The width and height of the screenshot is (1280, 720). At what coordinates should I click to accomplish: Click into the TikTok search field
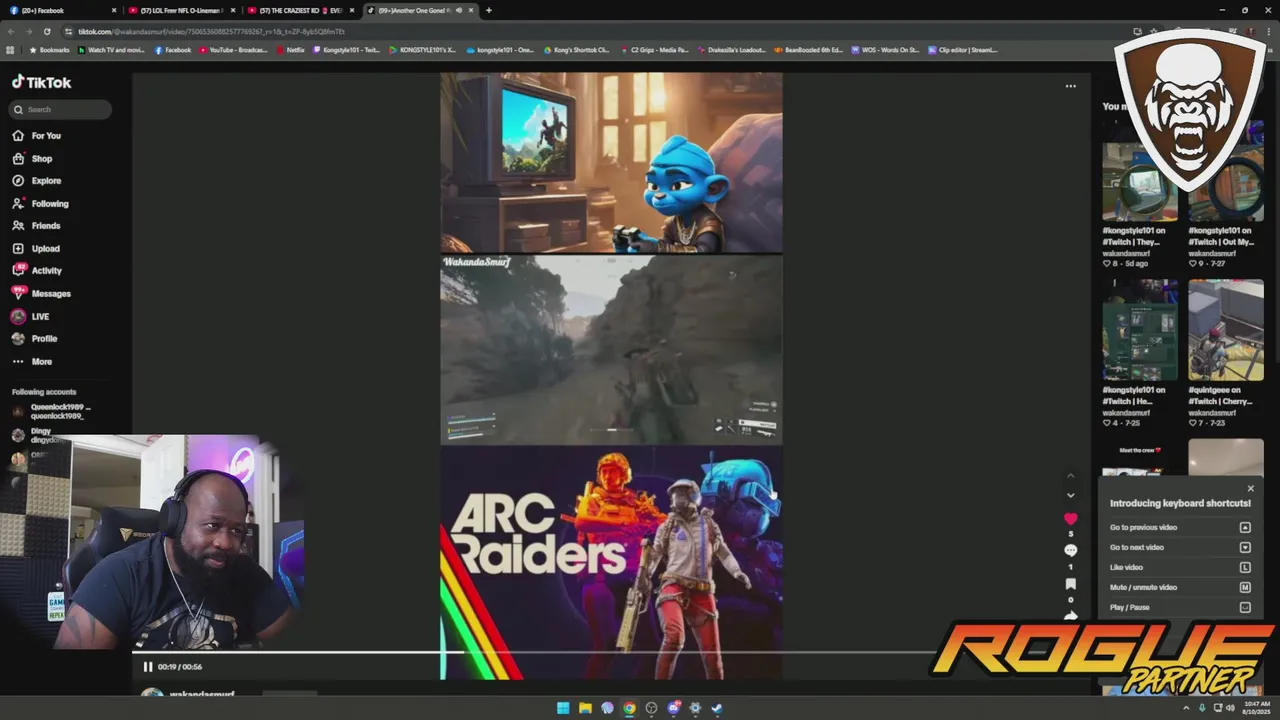[x=61, y=109]
